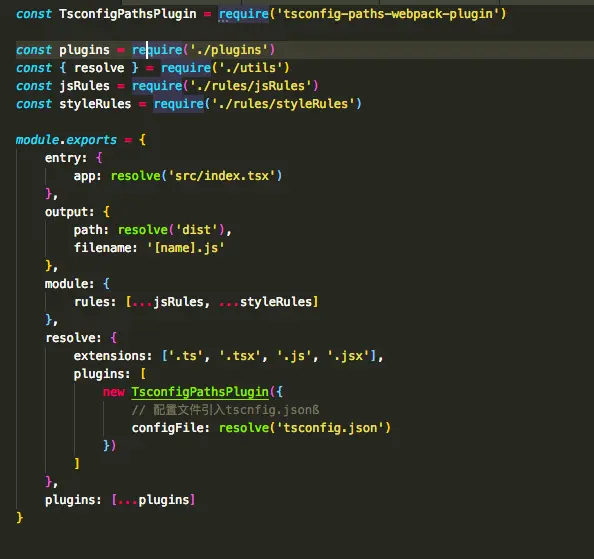Click the './rules/jsRules' require path string
The image size is (594, 559).
click(251, 86)
